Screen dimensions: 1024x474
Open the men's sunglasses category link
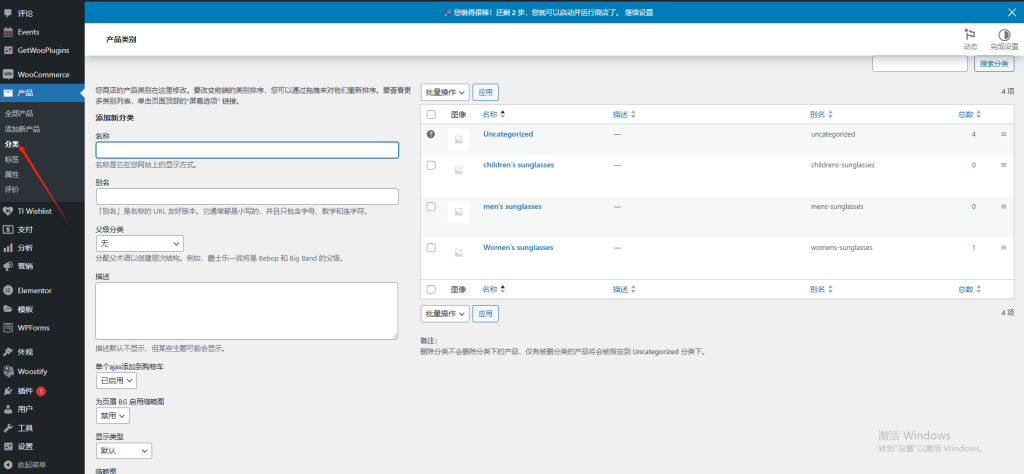(512, 206)
